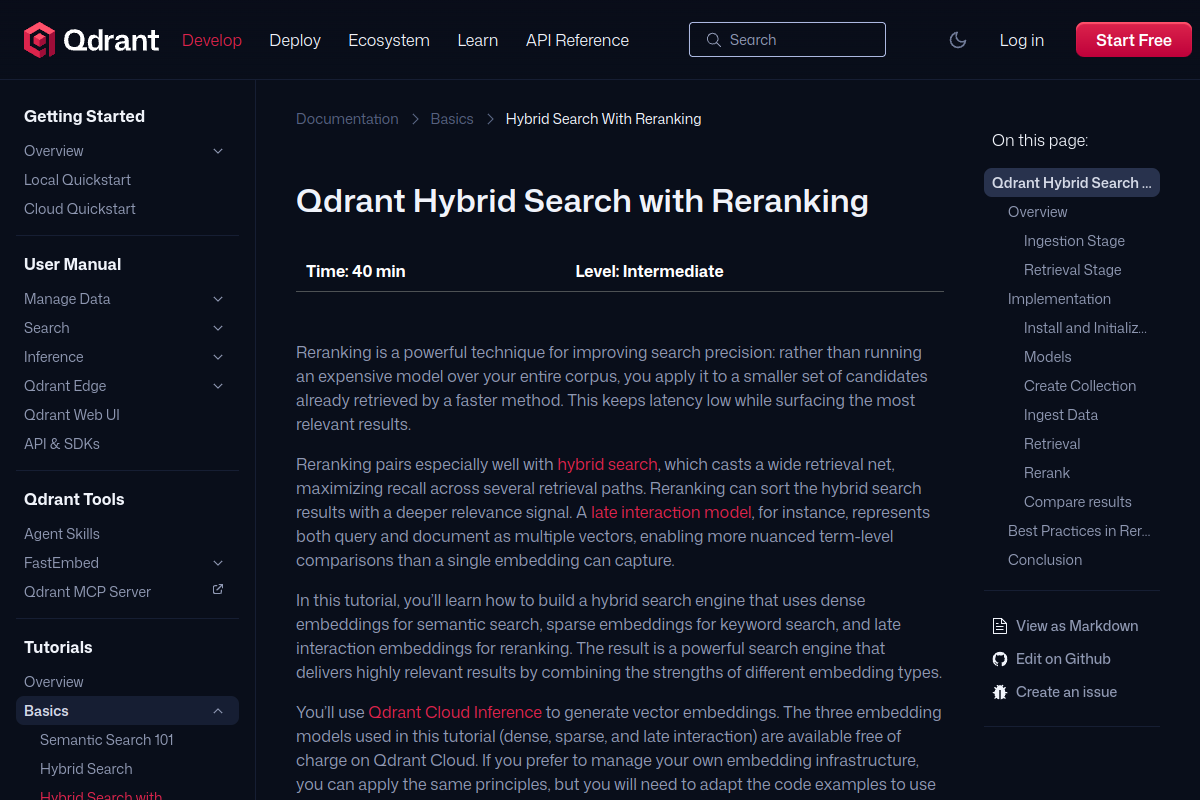Jump to Retrieval section in the outline
1200x800 pixels.
point(1052,444)
